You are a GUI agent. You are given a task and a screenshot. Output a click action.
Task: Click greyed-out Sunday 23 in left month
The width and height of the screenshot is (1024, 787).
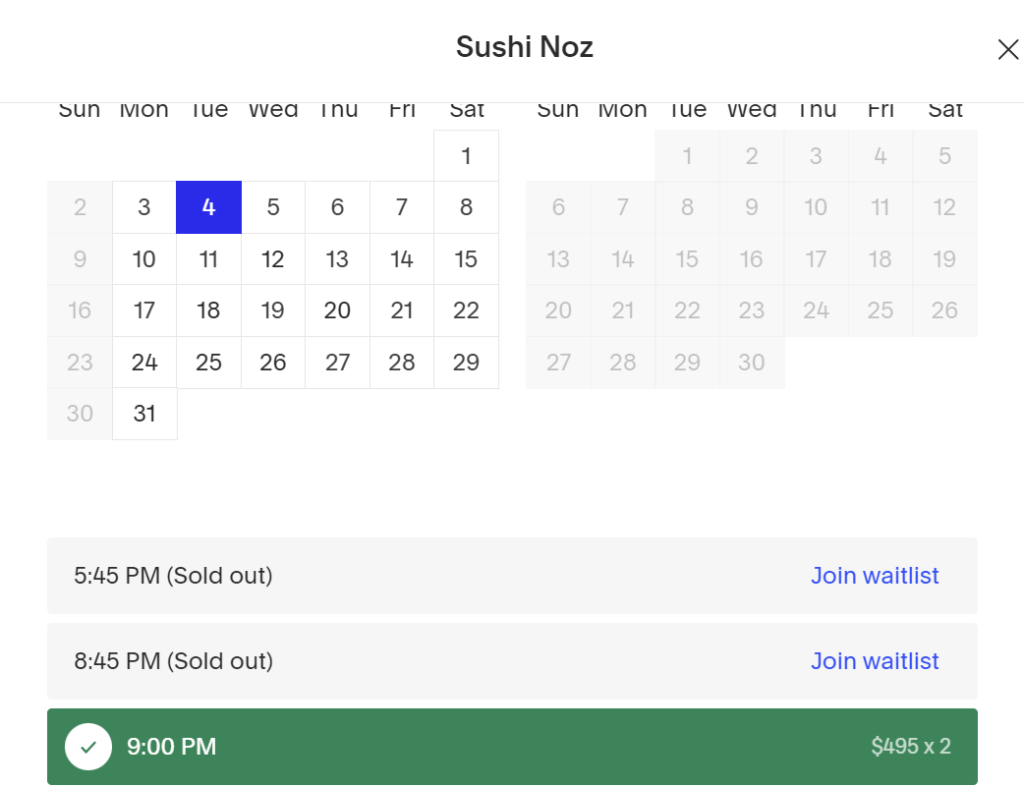point(80,362)
